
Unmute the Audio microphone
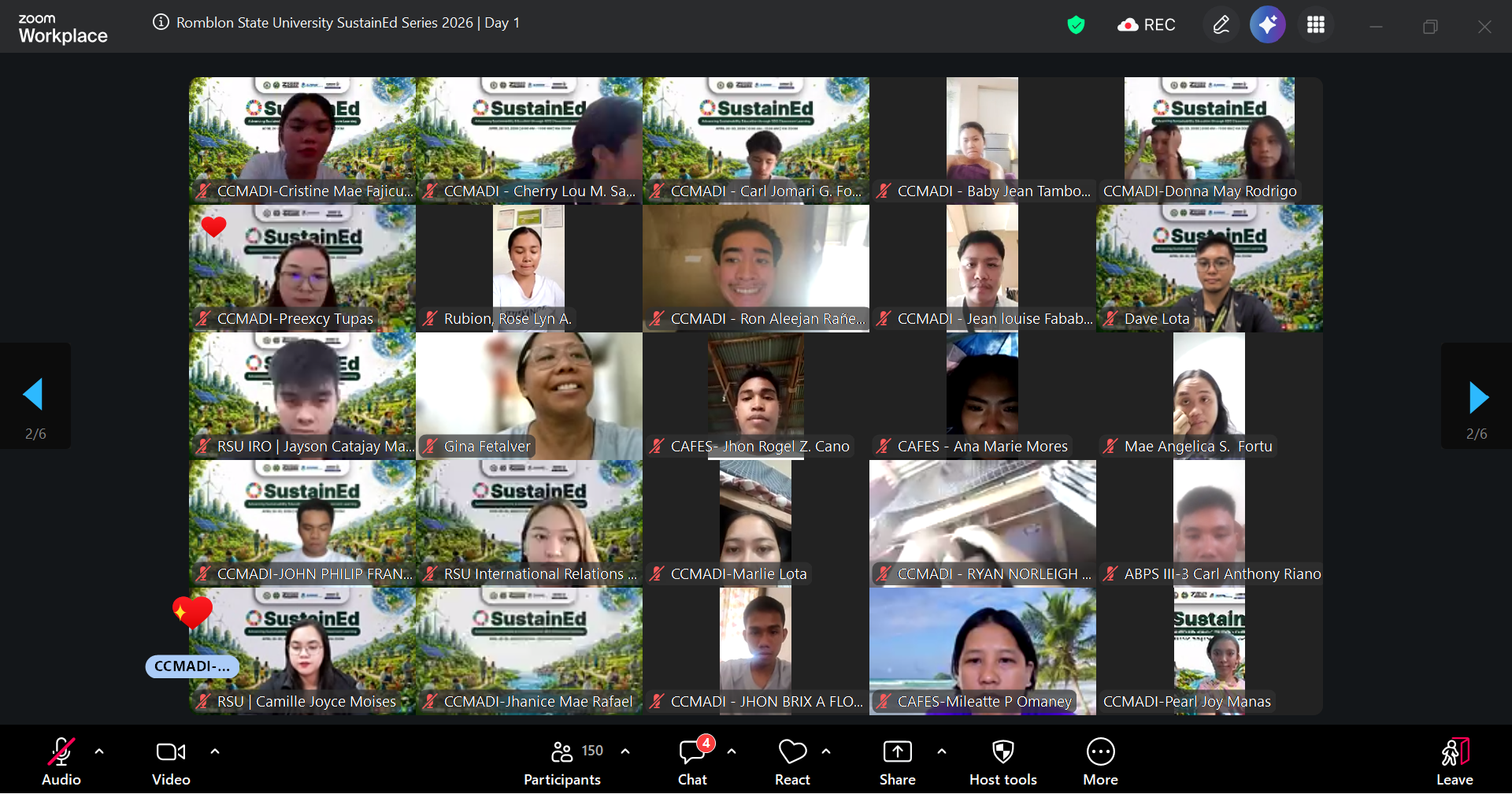[x=61, y=762]
